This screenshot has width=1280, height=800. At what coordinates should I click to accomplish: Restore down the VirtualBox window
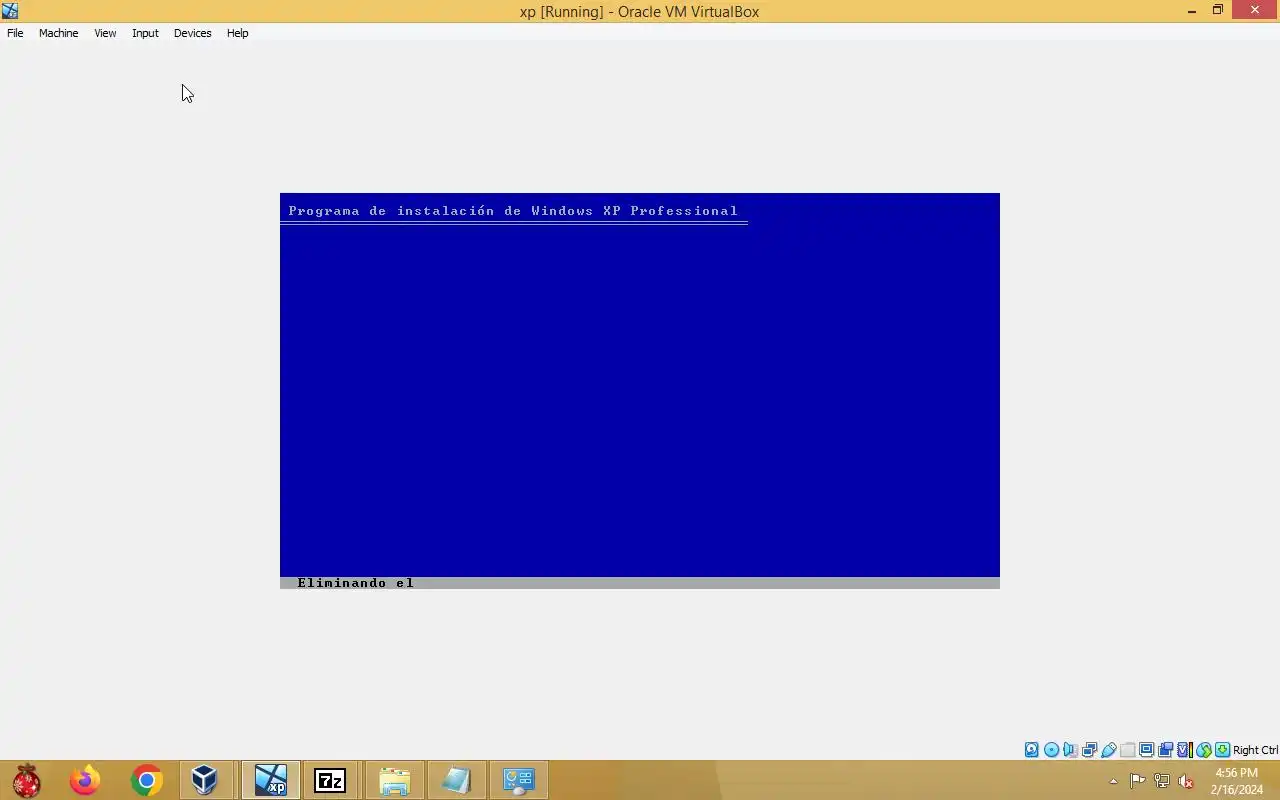click(x=1218, y=11)
